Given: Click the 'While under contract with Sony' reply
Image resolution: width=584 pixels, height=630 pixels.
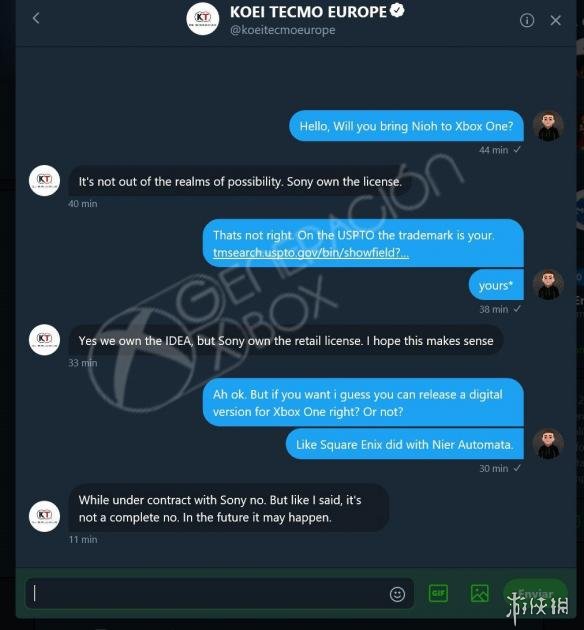Looking at the screenshot, I should 229,508.
